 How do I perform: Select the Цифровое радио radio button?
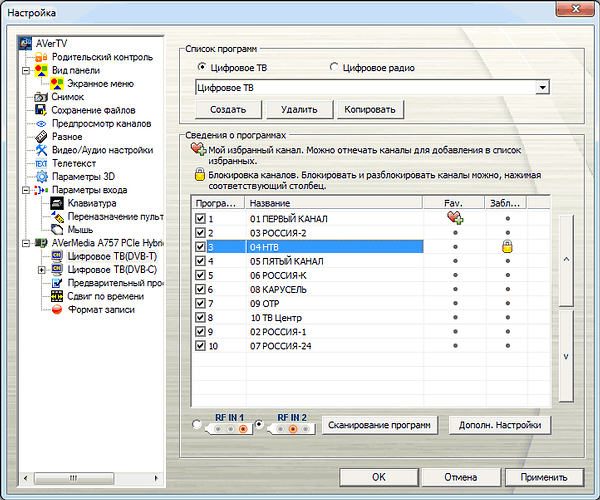pyautogui.click(x=334, y=67)
